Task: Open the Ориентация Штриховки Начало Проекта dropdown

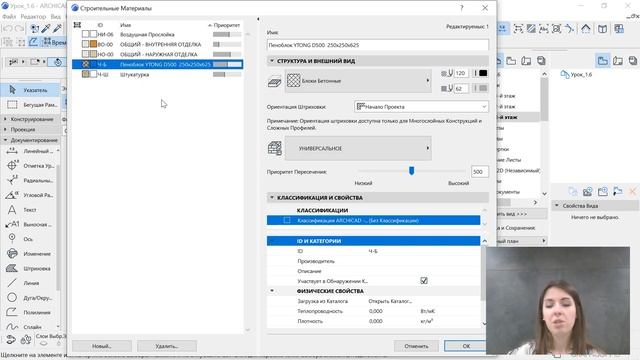Action: [421, 107]
